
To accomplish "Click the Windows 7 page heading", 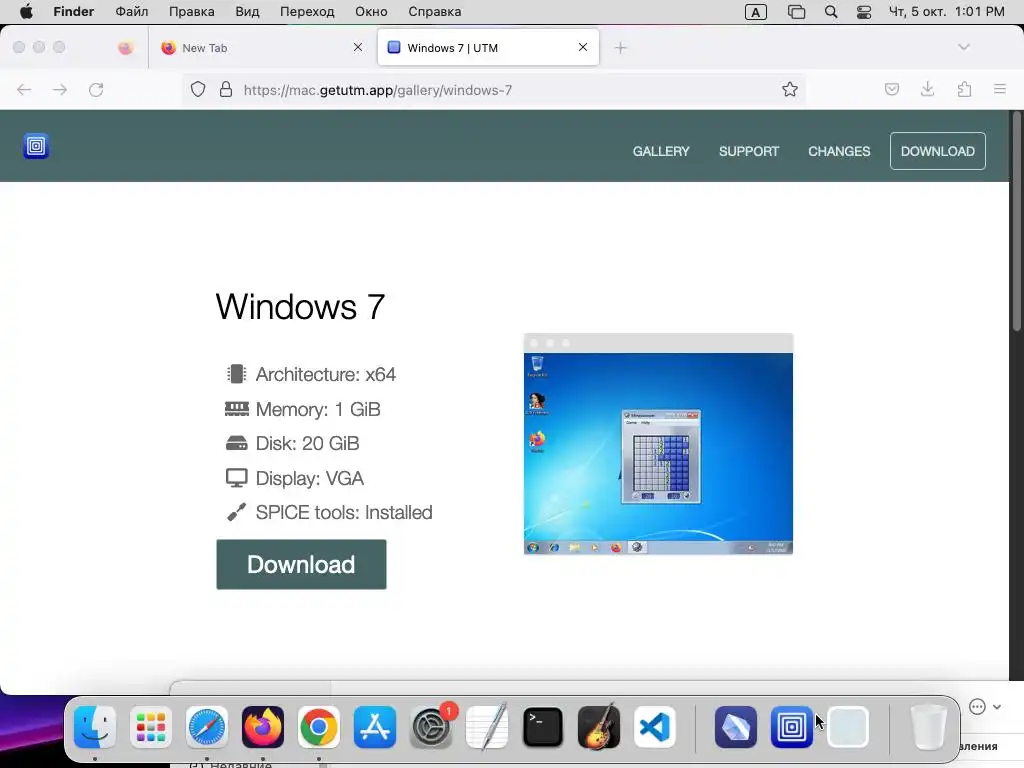I will click(300, 306).
